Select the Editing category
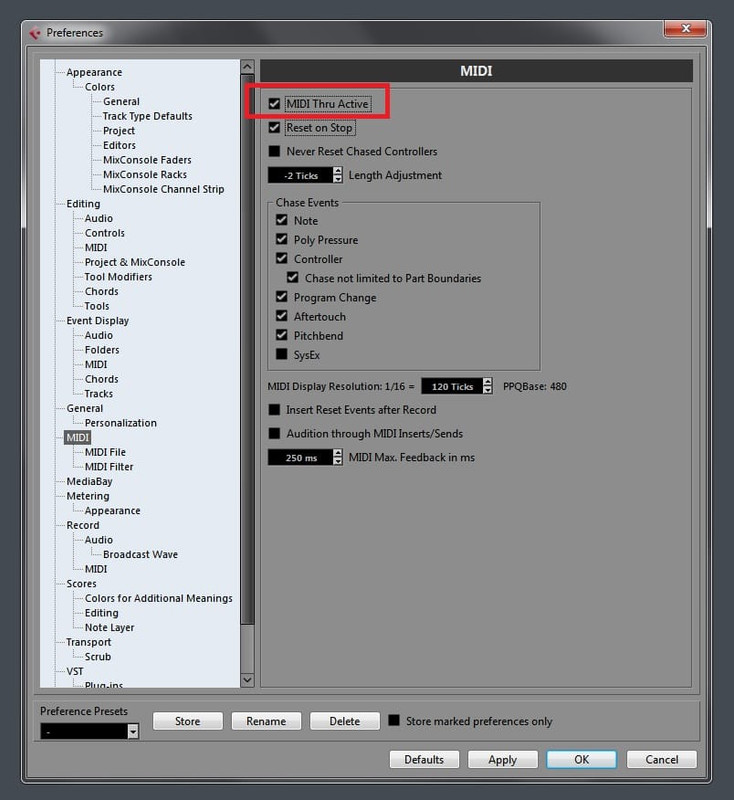The height and width of the screenshot is (800, 734). point(83,204)
